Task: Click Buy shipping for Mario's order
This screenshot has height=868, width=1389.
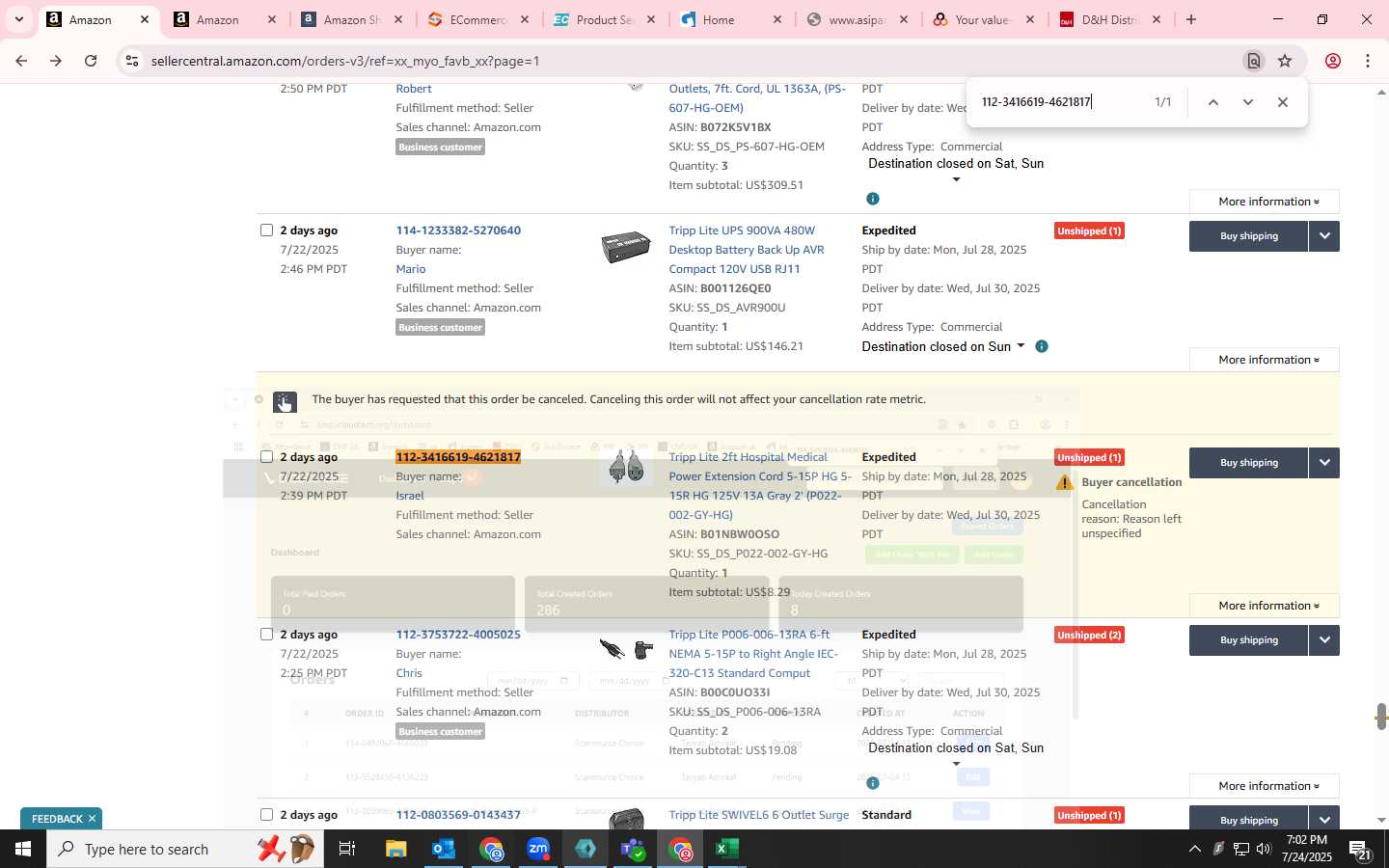Action: point(1249,236)
